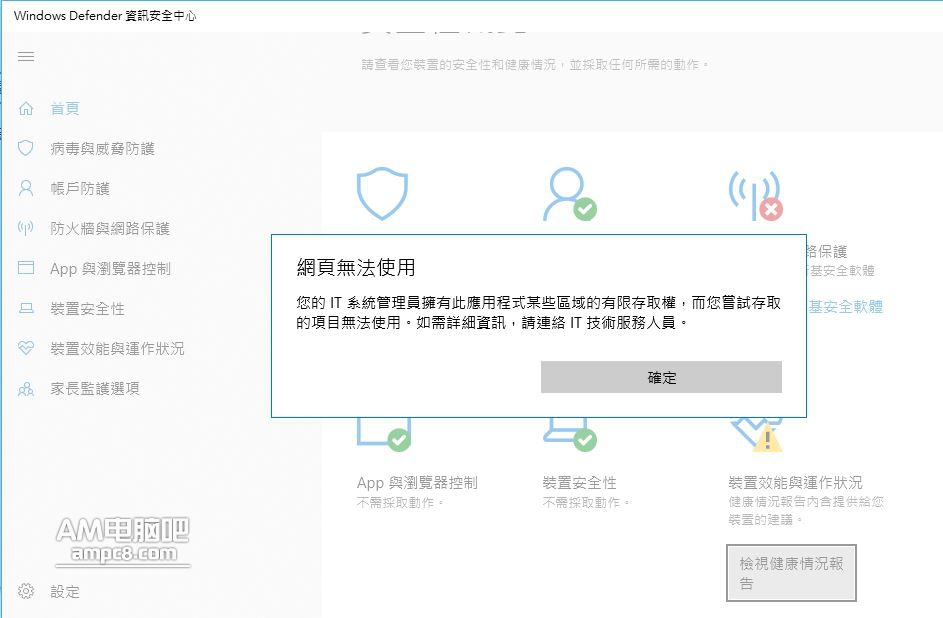Click the firewall antenna tile with red X

755,195
